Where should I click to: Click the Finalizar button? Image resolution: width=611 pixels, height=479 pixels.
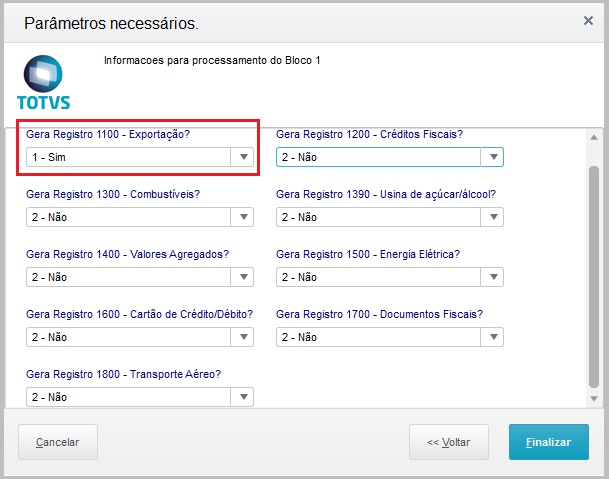(549, 442)
